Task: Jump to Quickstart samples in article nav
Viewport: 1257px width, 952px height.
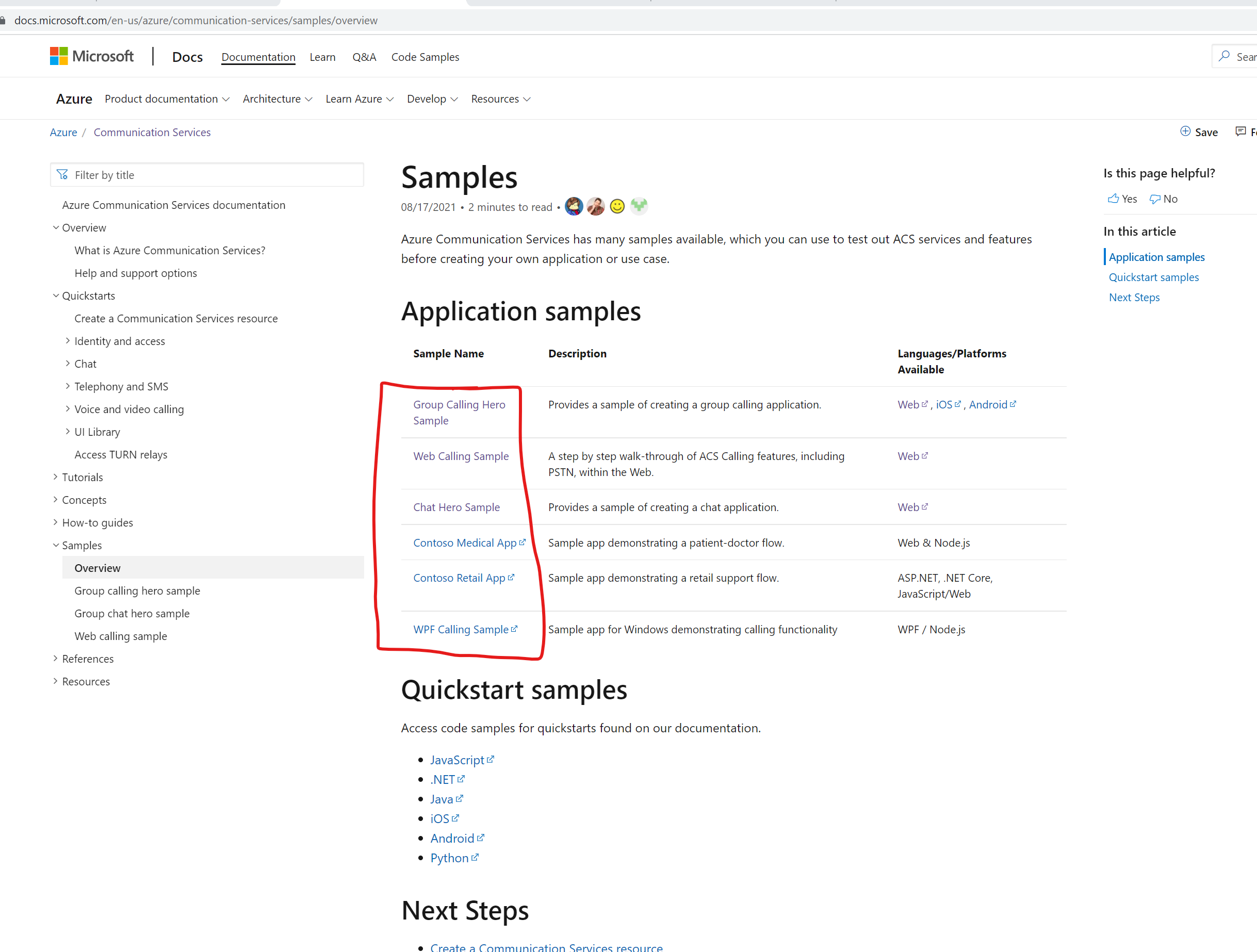Action: tap(1153, 277)
